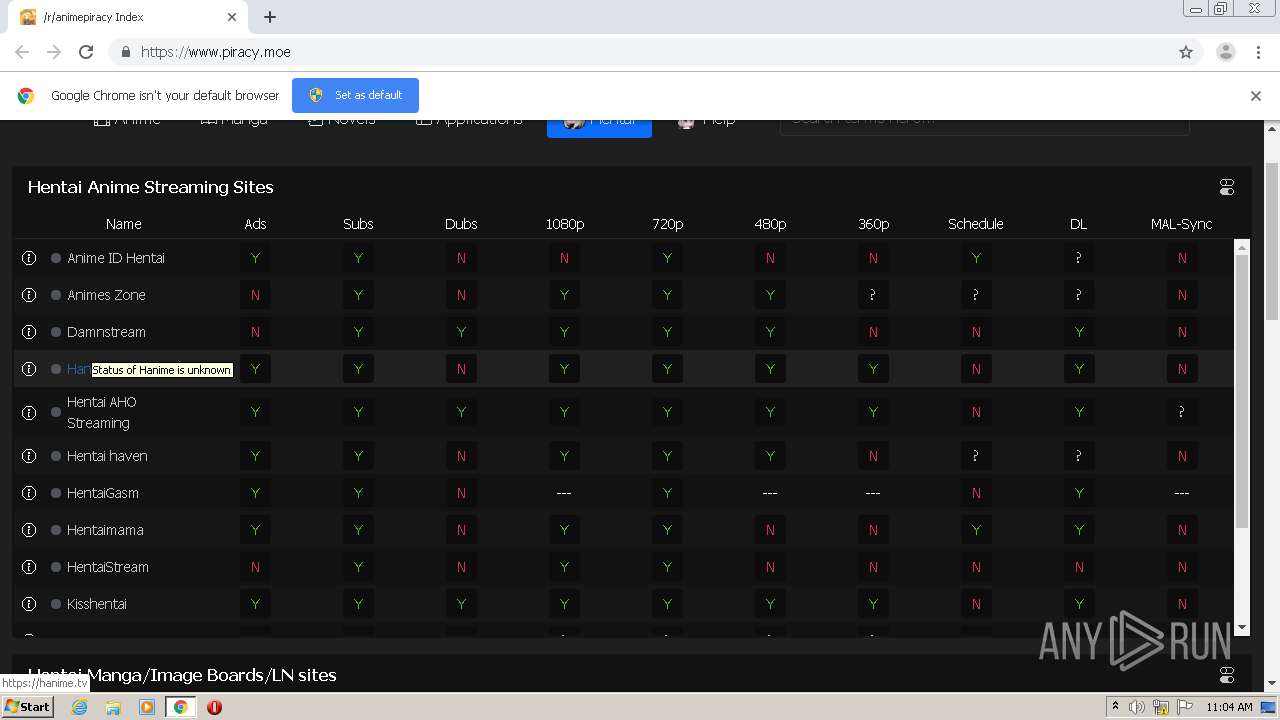Sort table by Dubs column header
Image resolution: width=1280 pixels, height=720 pixels.
tap(461, 224)
